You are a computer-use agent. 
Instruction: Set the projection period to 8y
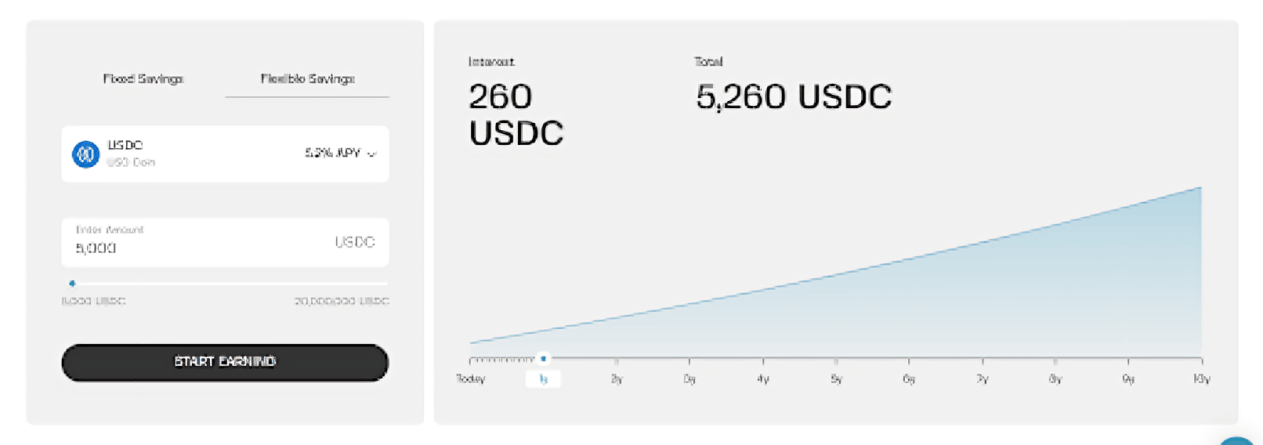(1055, 379)
